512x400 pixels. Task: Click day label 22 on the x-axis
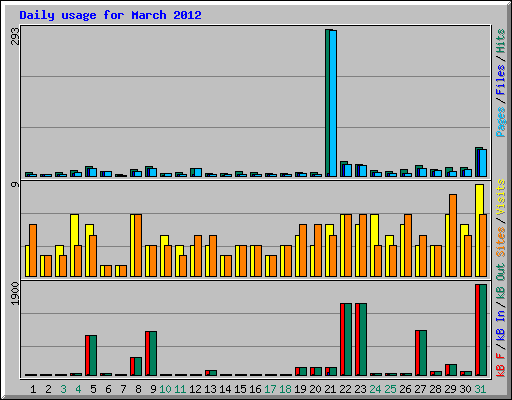coord(345,389)
